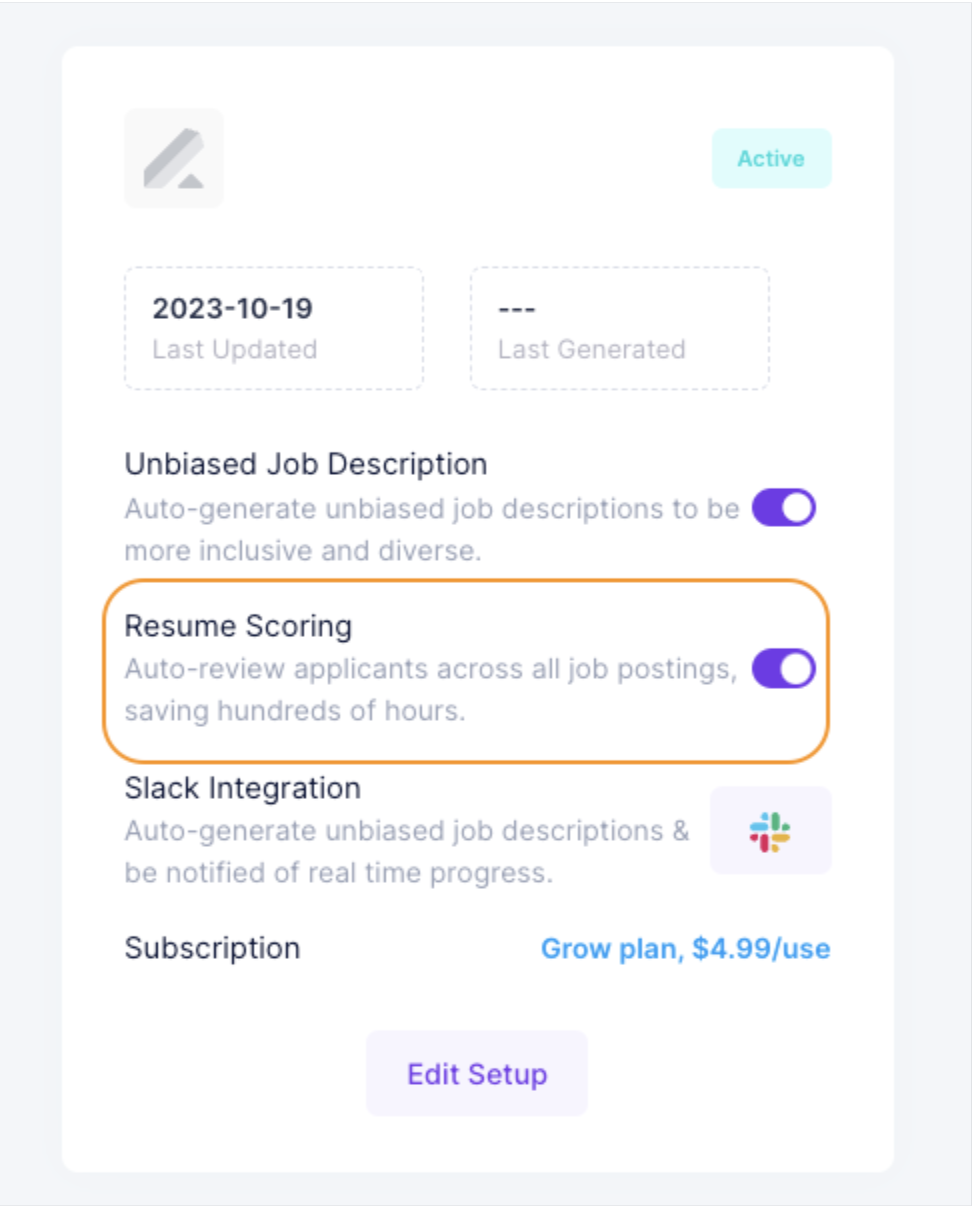
Task: Click the 2023-10-19 date text
Action: 233,308
